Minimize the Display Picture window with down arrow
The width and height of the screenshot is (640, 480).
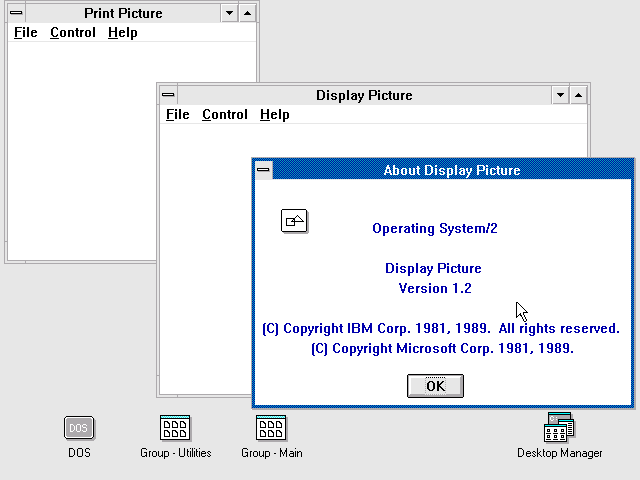tap(560, 95)
